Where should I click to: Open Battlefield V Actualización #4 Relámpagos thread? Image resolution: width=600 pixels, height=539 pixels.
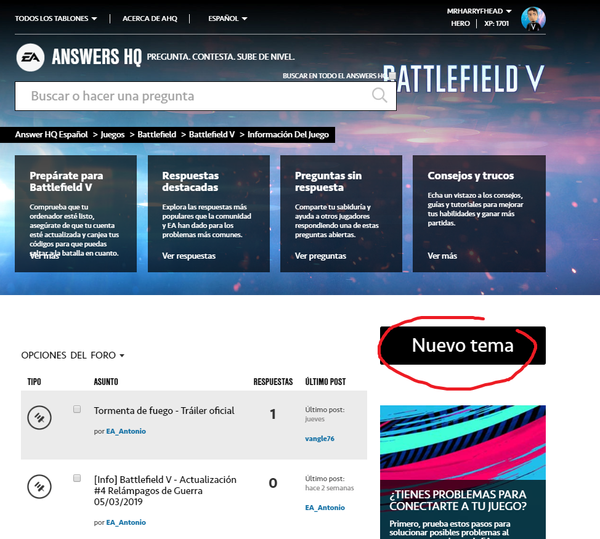[165, 490]
